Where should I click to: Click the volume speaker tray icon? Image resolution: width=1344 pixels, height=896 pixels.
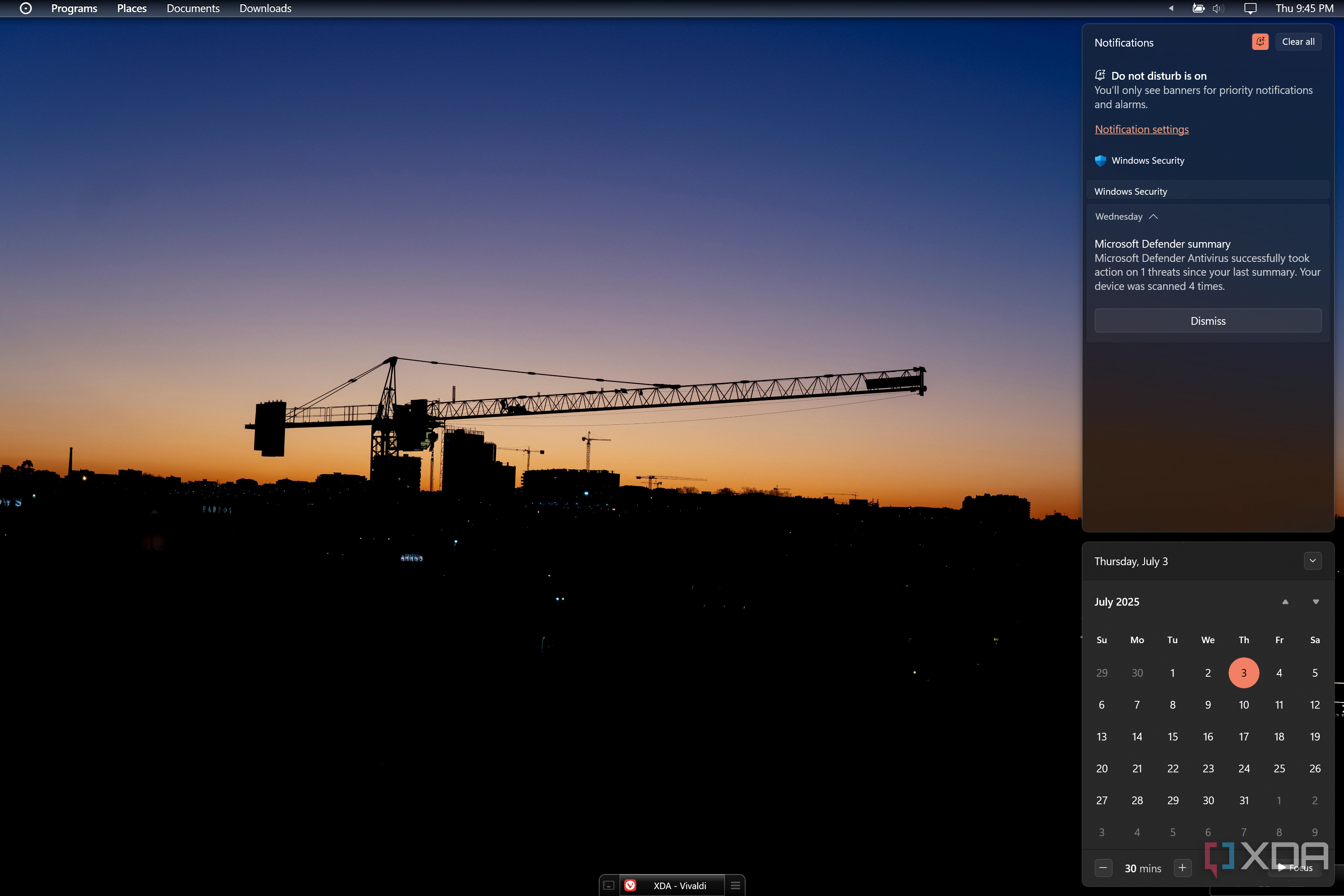pyautogui.click(x=1217, y=8)
